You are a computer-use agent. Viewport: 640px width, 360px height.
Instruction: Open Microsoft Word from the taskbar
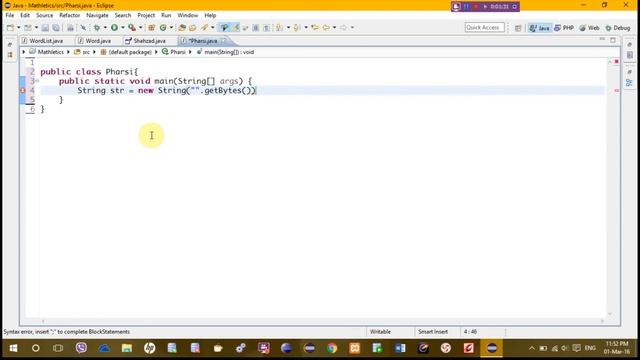point(400,348)
